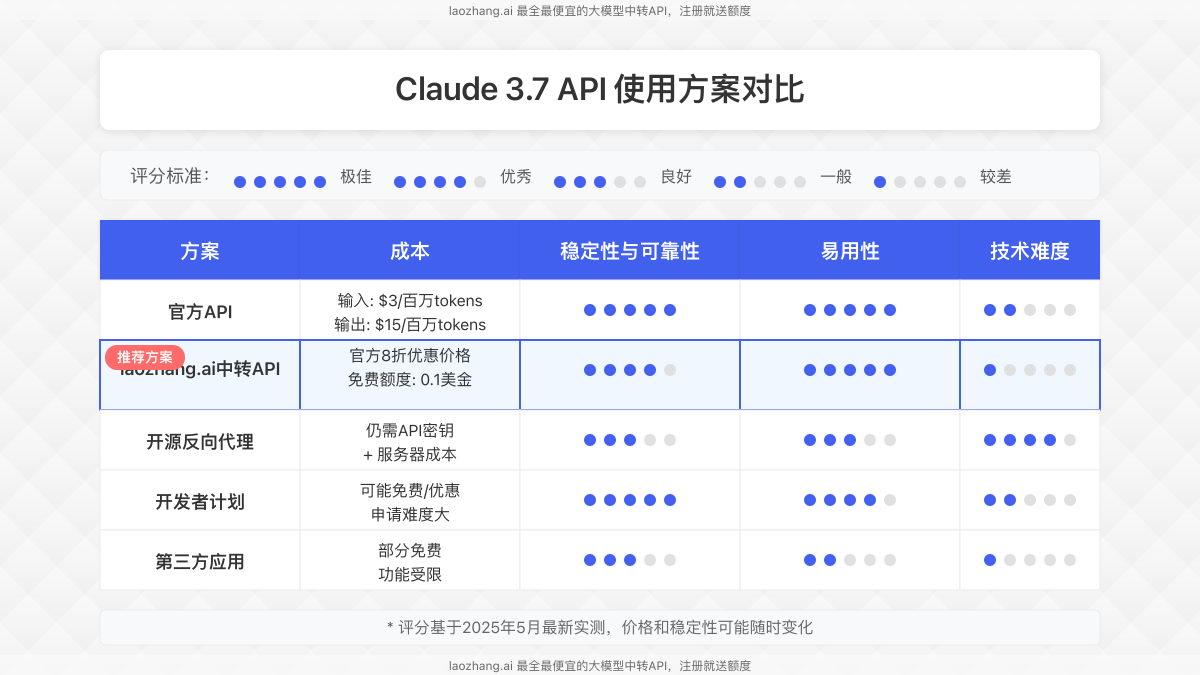Click the "第三方应用" row name
Screen dimensions: 1200x675
200,561
